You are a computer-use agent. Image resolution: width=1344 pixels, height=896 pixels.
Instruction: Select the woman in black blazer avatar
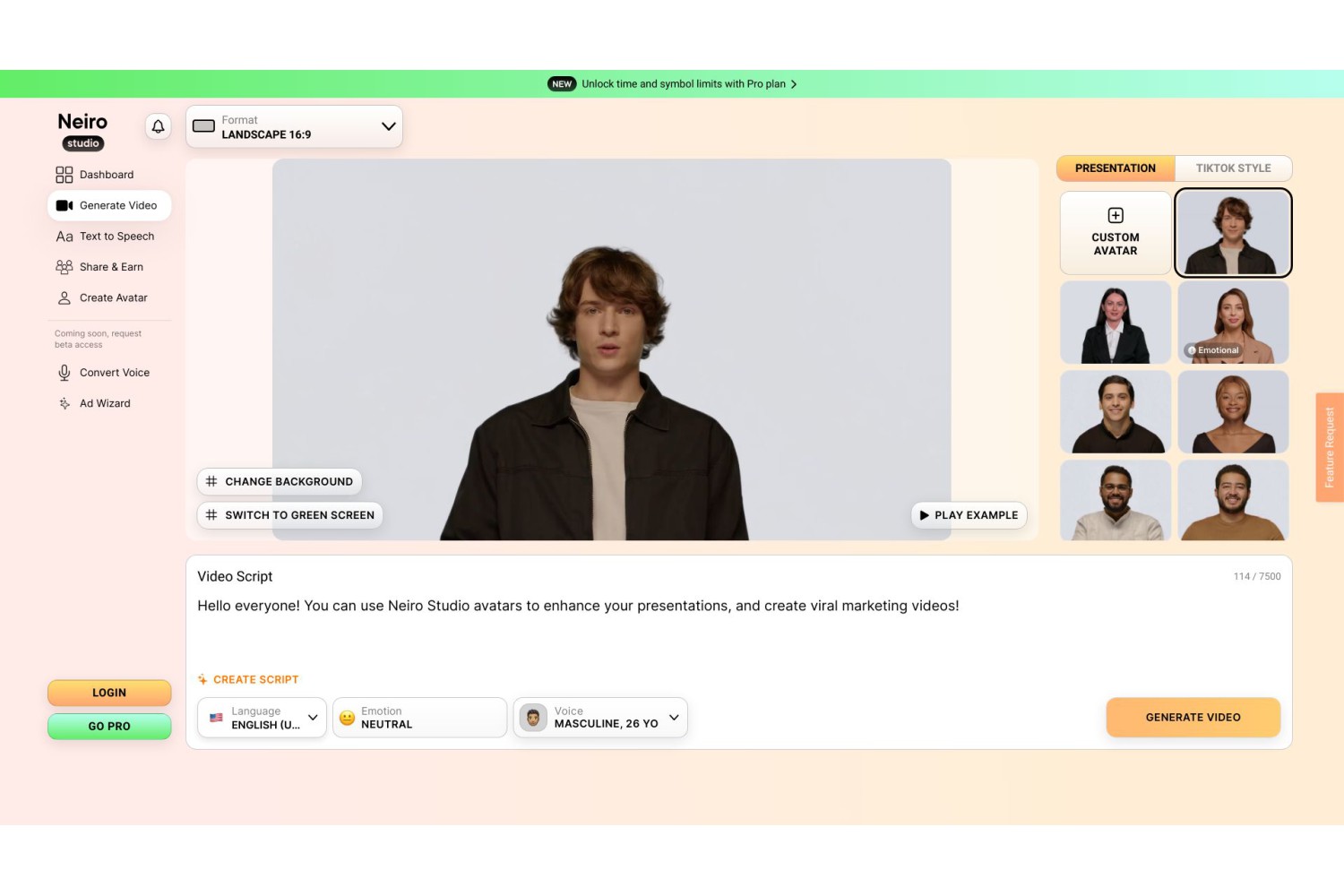coord(1116,323)
